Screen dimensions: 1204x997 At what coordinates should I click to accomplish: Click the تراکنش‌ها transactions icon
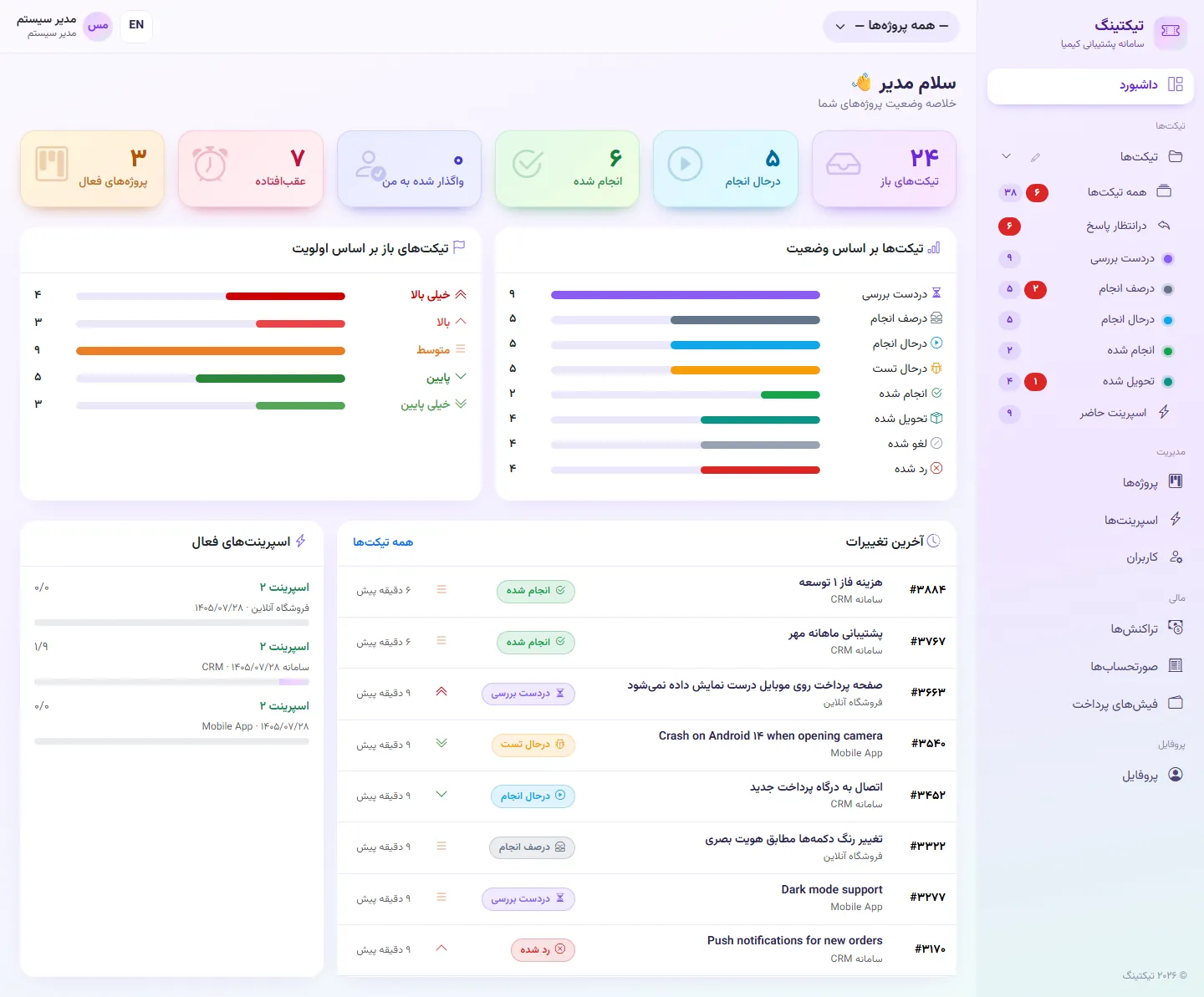point(1176,628)
